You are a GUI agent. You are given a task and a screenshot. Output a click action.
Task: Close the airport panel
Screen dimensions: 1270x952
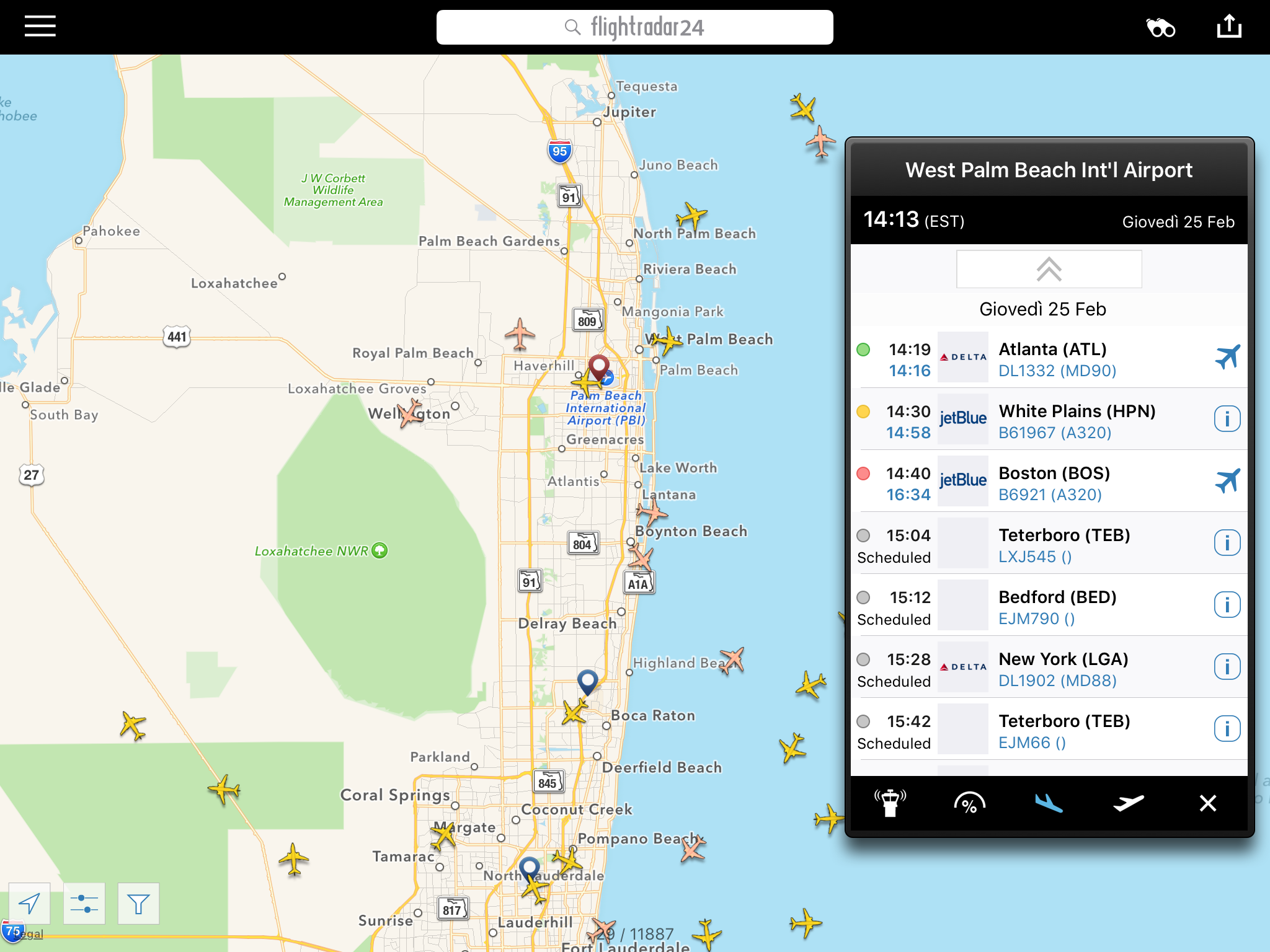(x=1207, y=803)
